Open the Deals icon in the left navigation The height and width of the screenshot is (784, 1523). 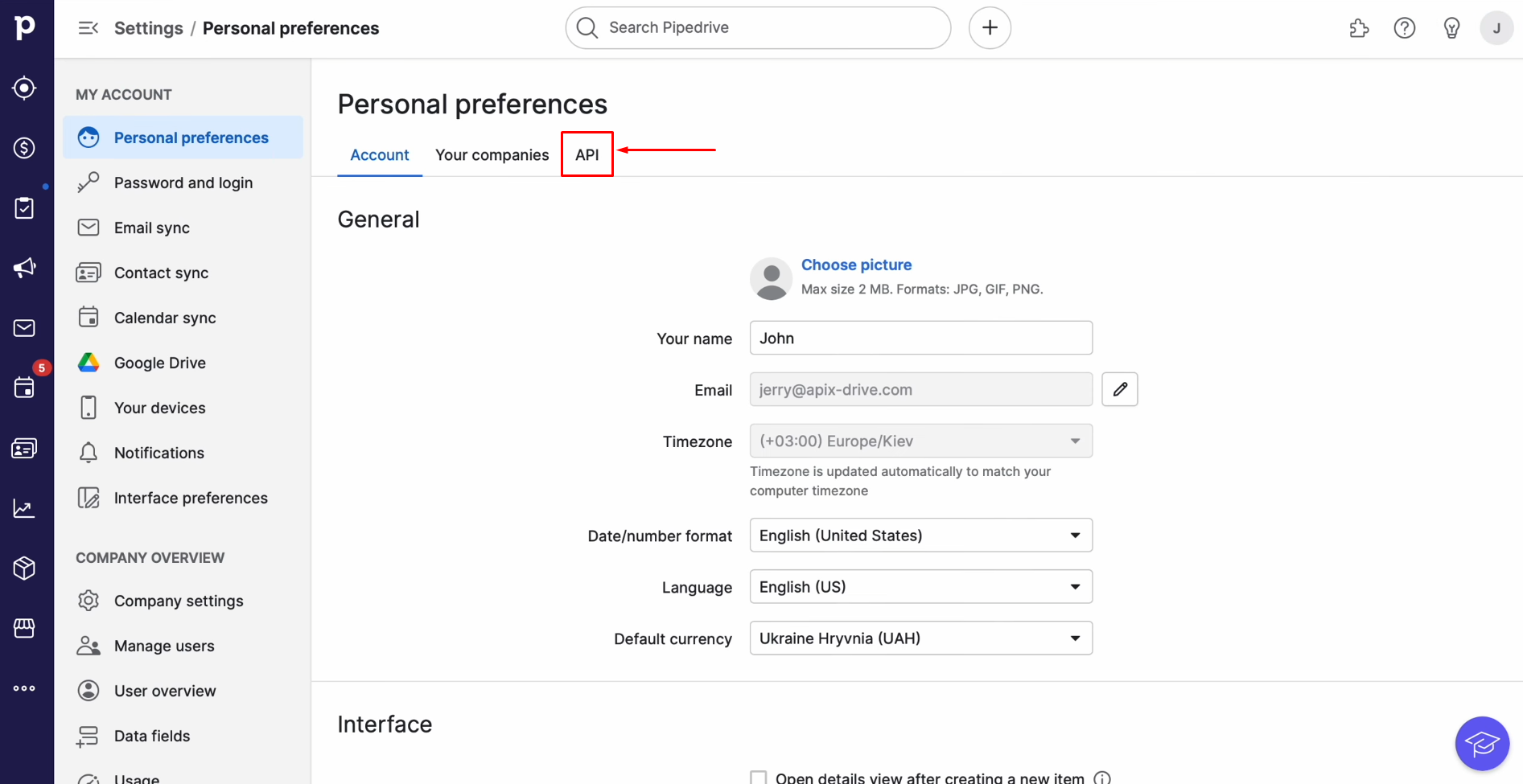pyautogui.click(x=24, y=147)
